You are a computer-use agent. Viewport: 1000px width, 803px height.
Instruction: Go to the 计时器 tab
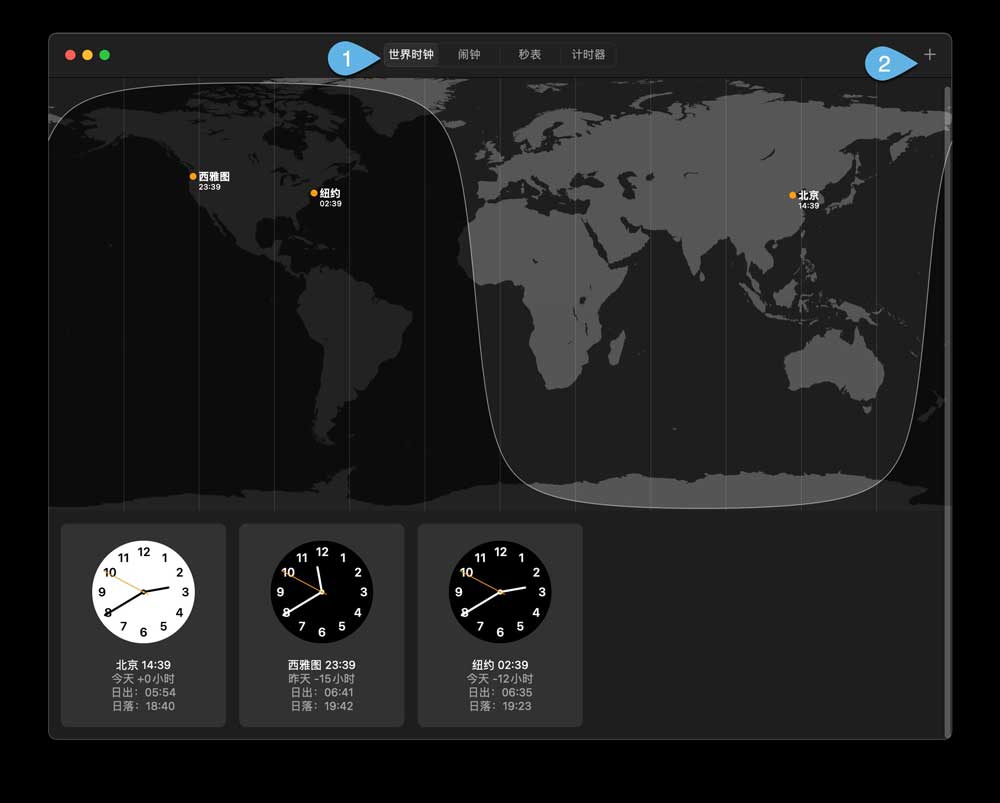(x=588, y=55)
